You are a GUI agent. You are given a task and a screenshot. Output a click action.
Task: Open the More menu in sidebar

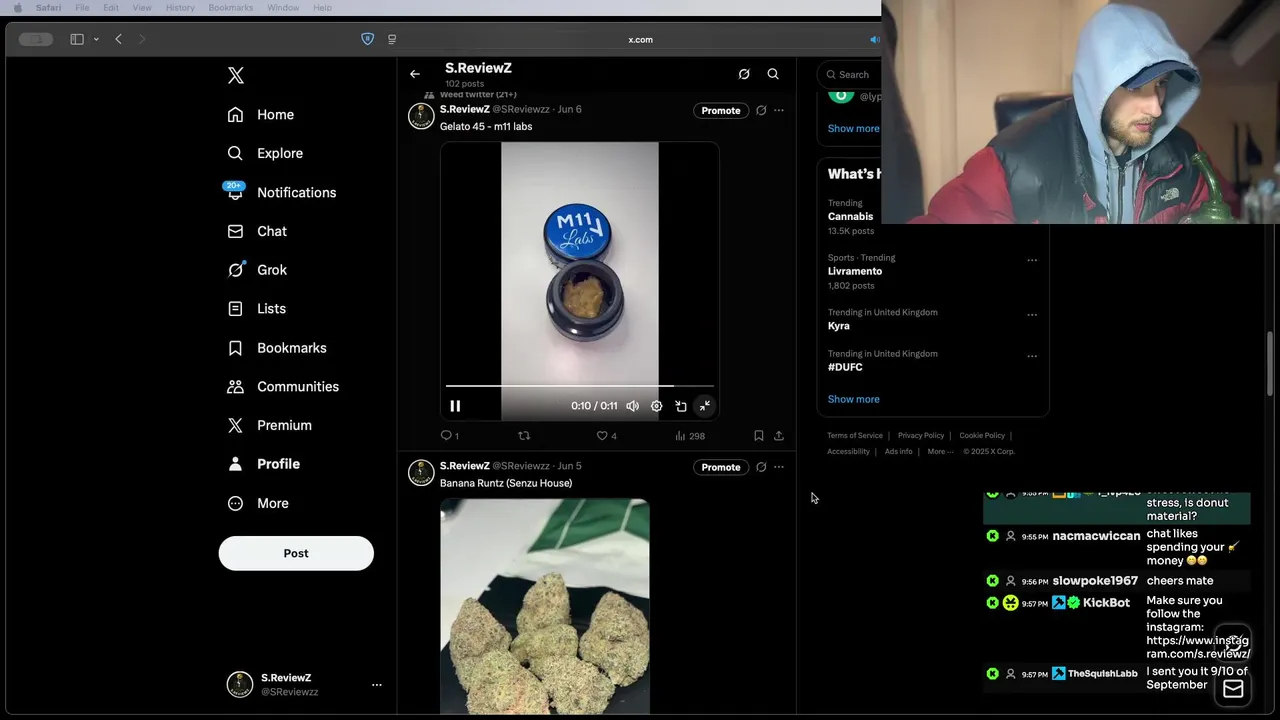tap(257, 503)
